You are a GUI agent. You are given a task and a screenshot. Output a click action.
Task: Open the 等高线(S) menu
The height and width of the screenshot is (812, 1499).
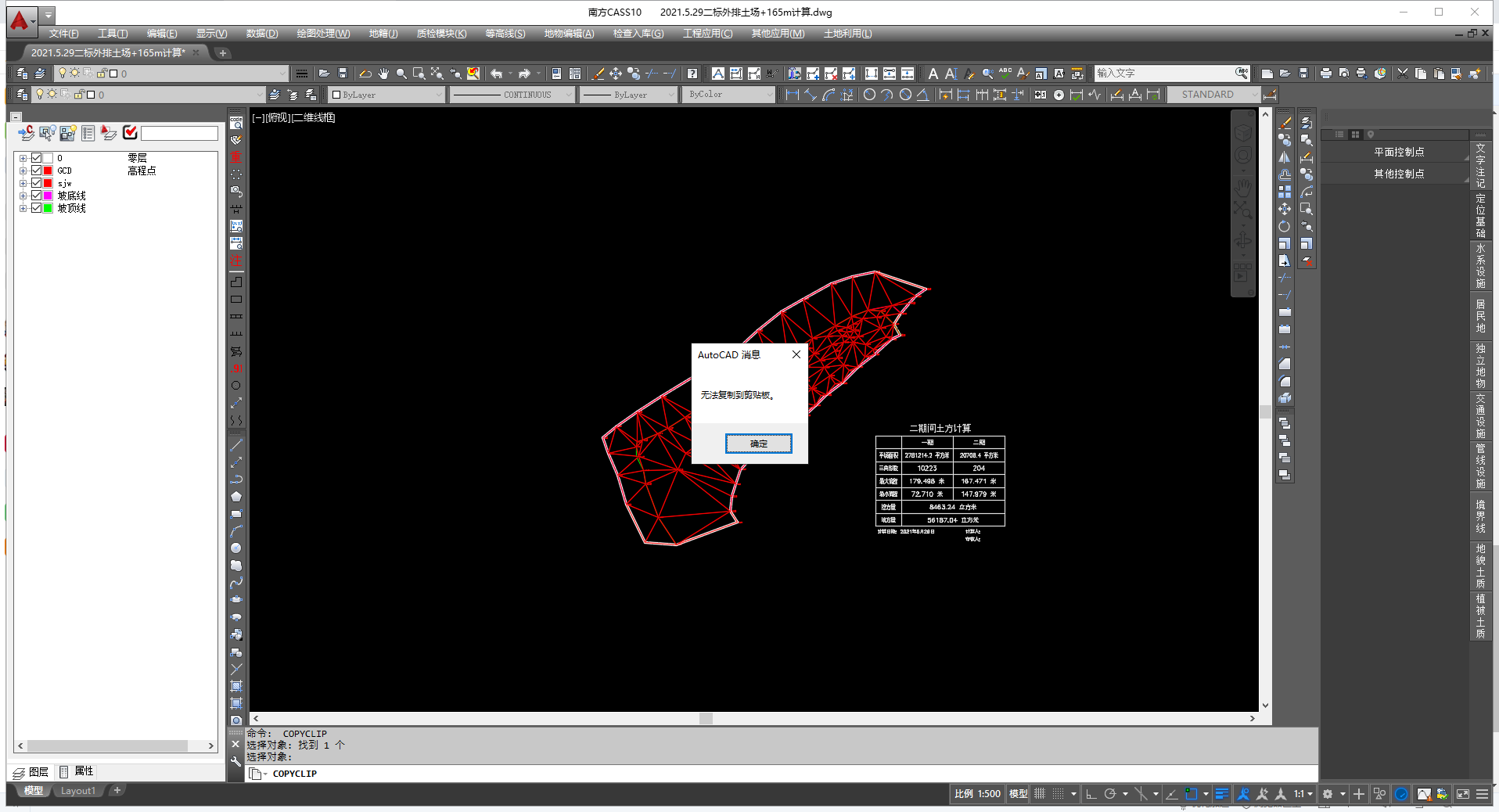(505, 34)
